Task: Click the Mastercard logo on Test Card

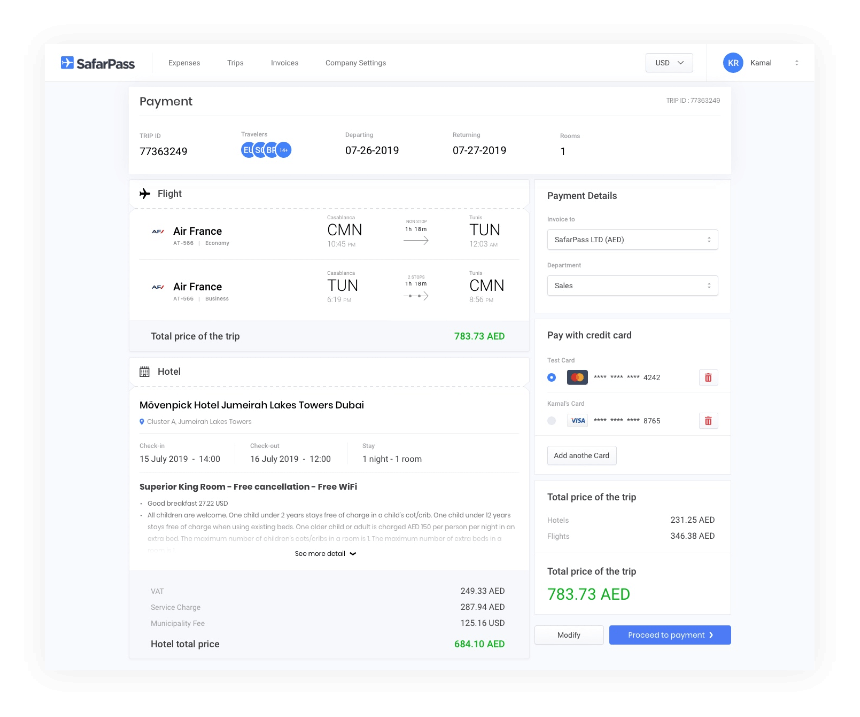Action: point(577,377)
